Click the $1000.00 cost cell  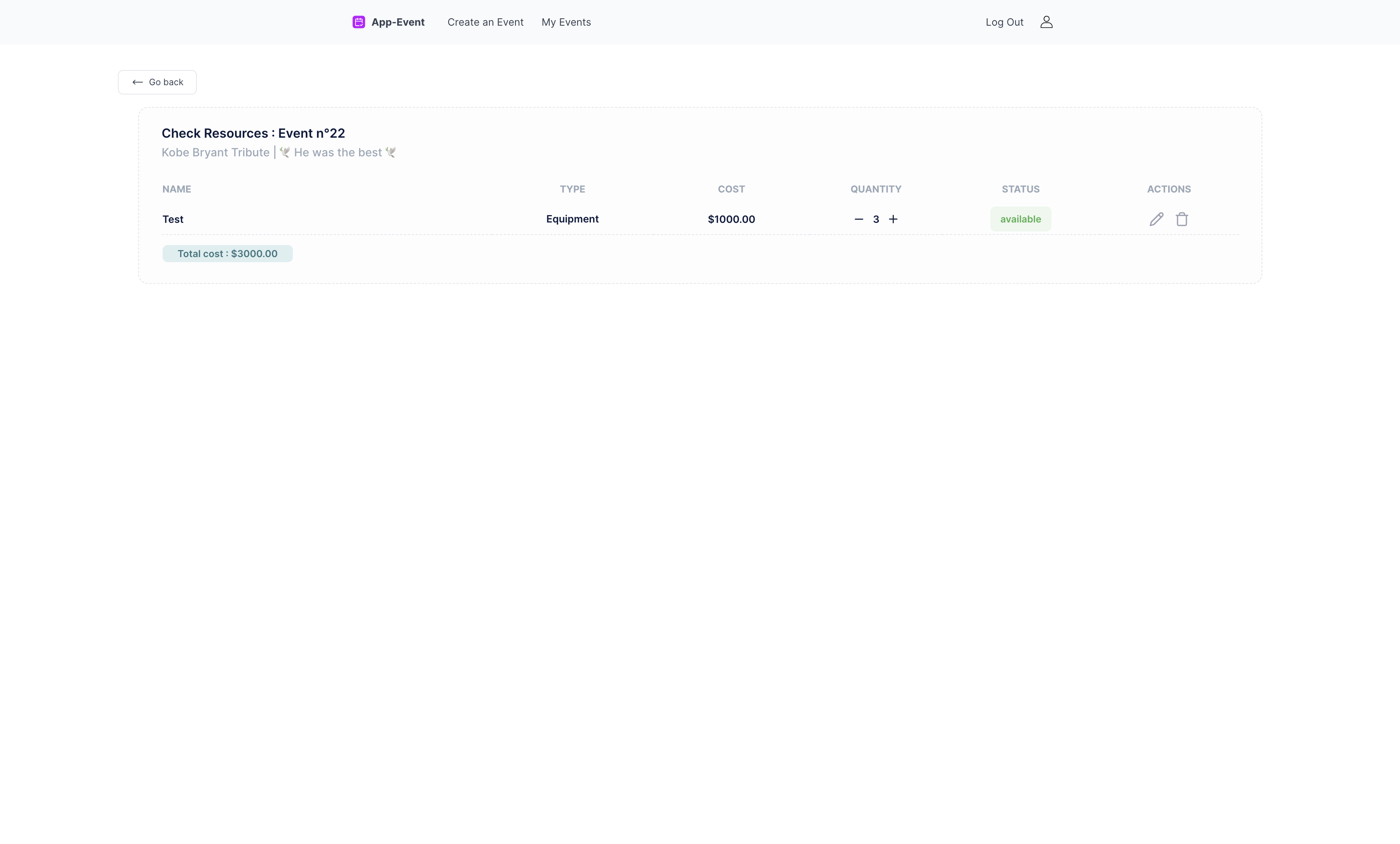coord(731,219)
